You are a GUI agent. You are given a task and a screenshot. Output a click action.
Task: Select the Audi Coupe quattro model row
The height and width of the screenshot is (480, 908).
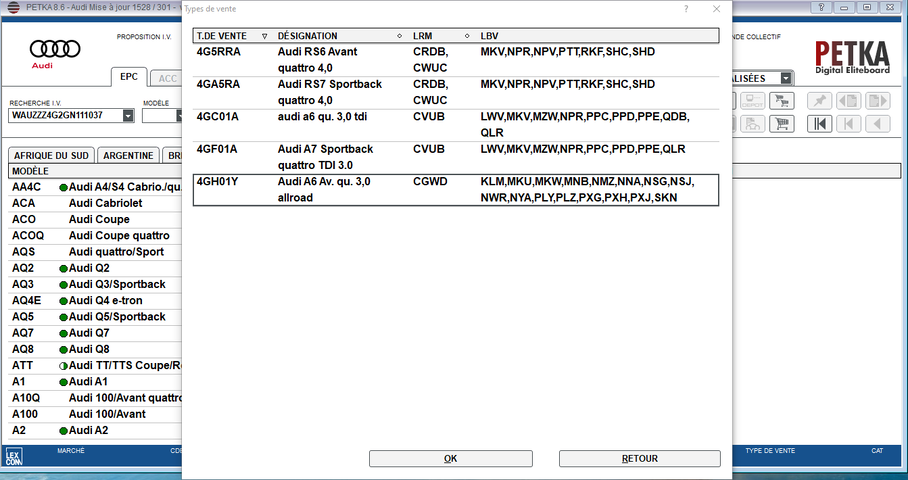[x=96, y=236]
